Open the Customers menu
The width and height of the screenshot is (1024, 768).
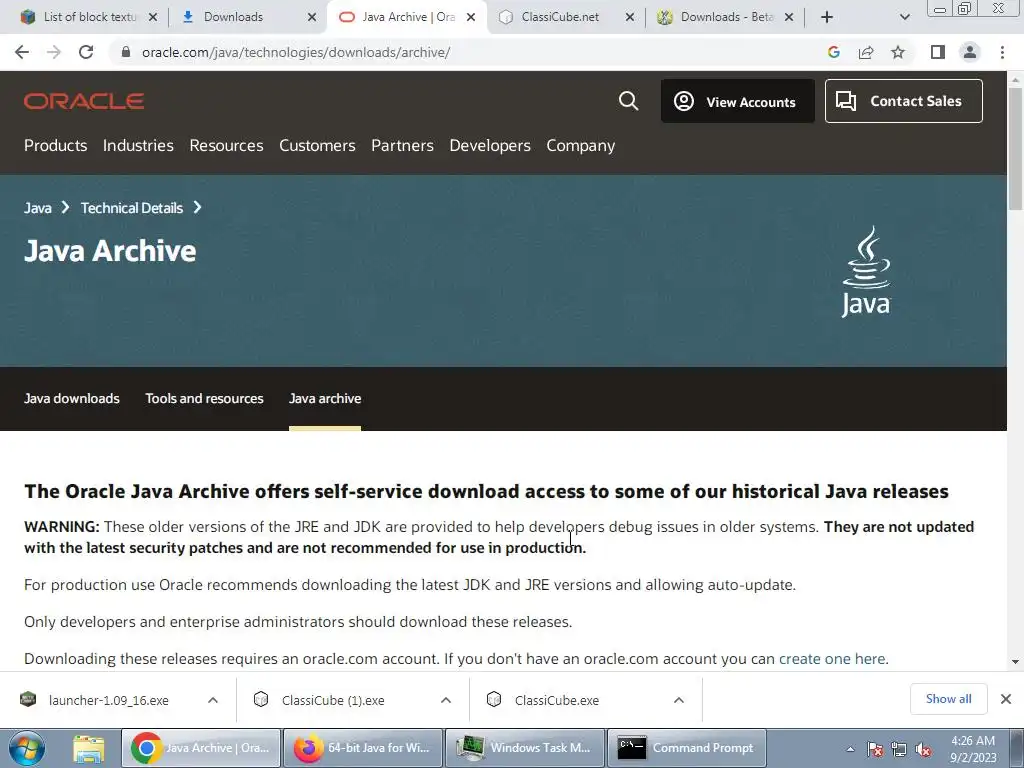pos(317,145)
